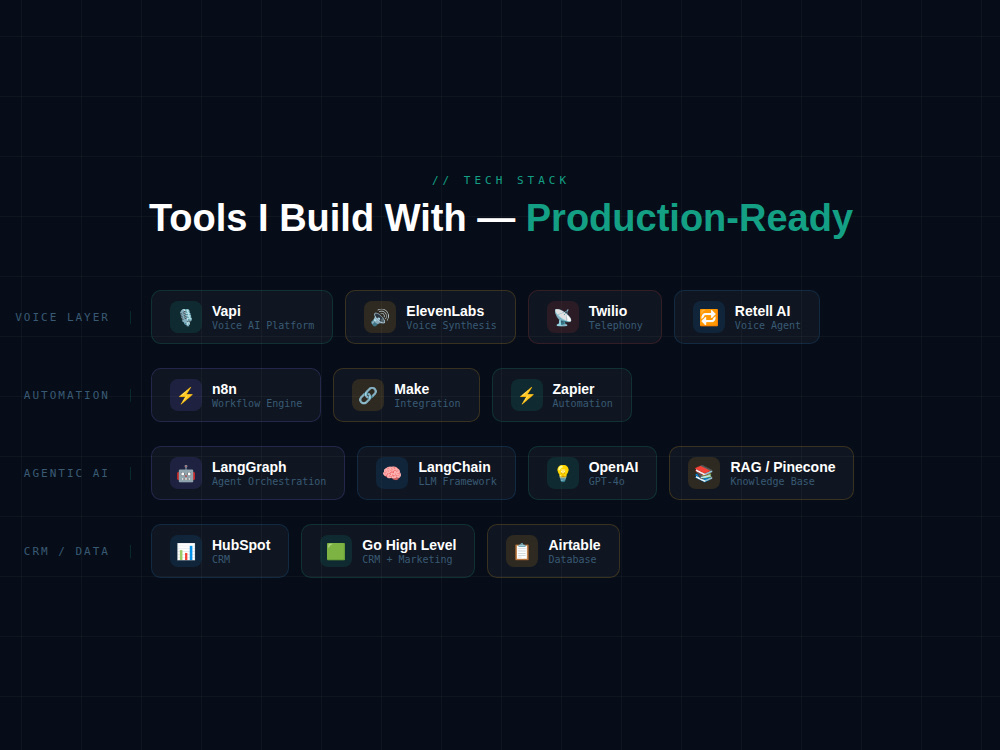The width and height of the screenshot is (1000, 750).
Task: Click the Automation subtitle under Zapier
Action: pyautogui.click(x=582, y=403)
